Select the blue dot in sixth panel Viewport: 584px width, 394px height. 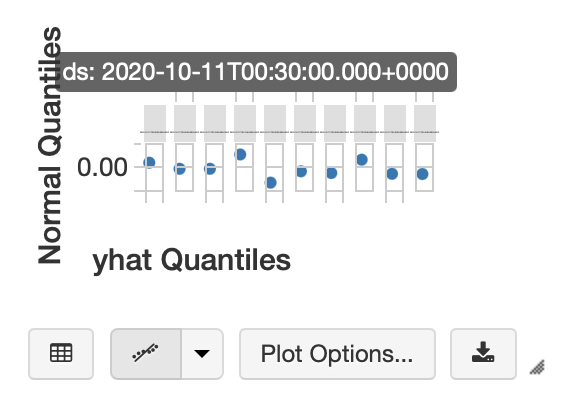(301, 171)
